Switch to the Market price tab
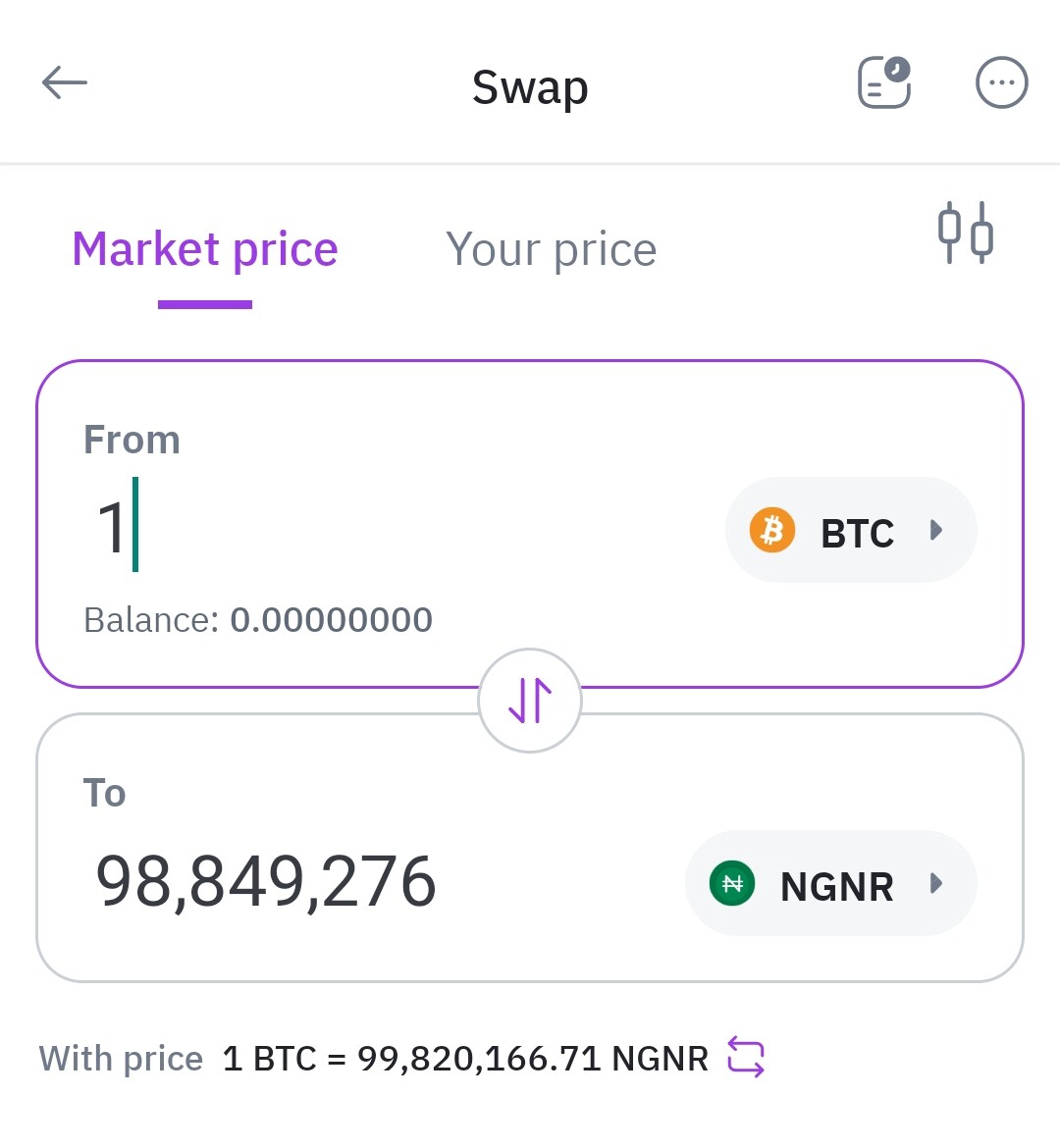The height and width of the screenshot is (1148, 1060). point(205,249)
